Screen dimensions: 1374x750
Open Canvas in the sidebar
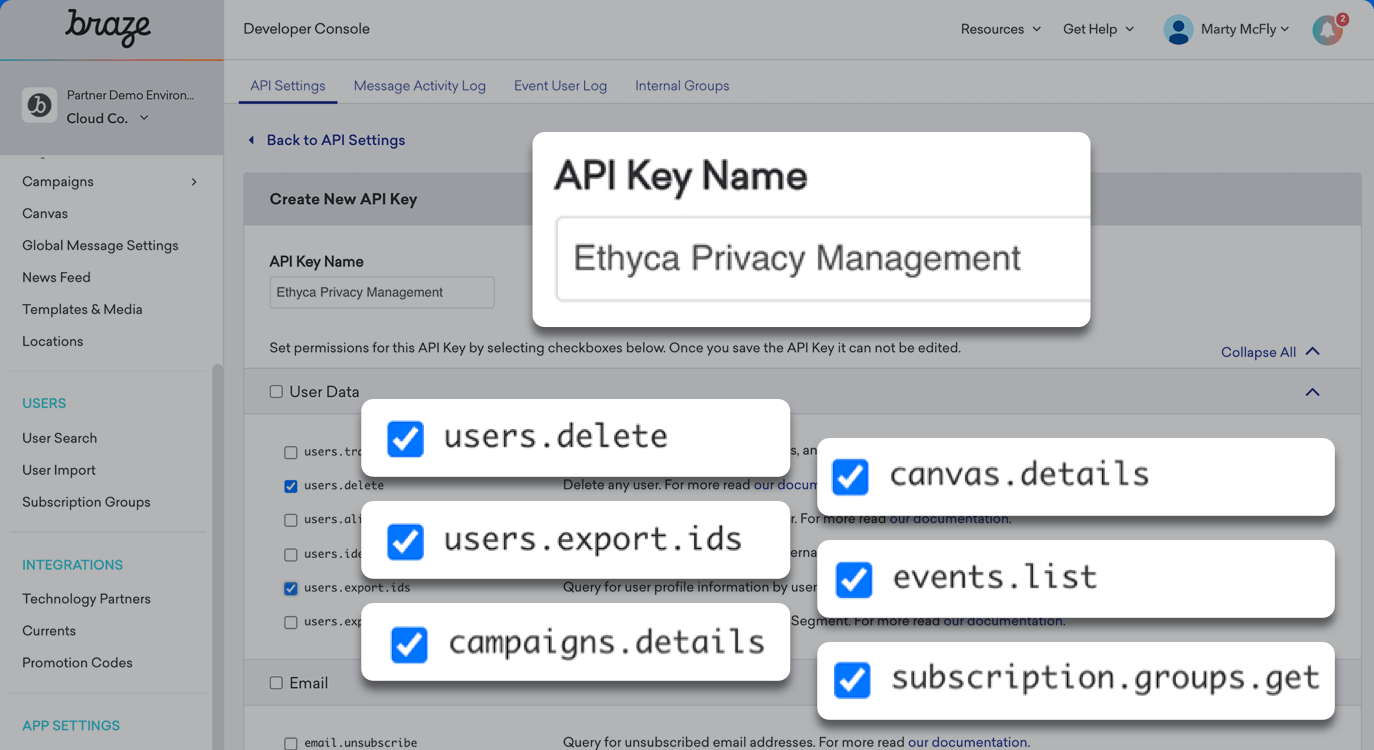pyautogui.click(x=45, y=213)
